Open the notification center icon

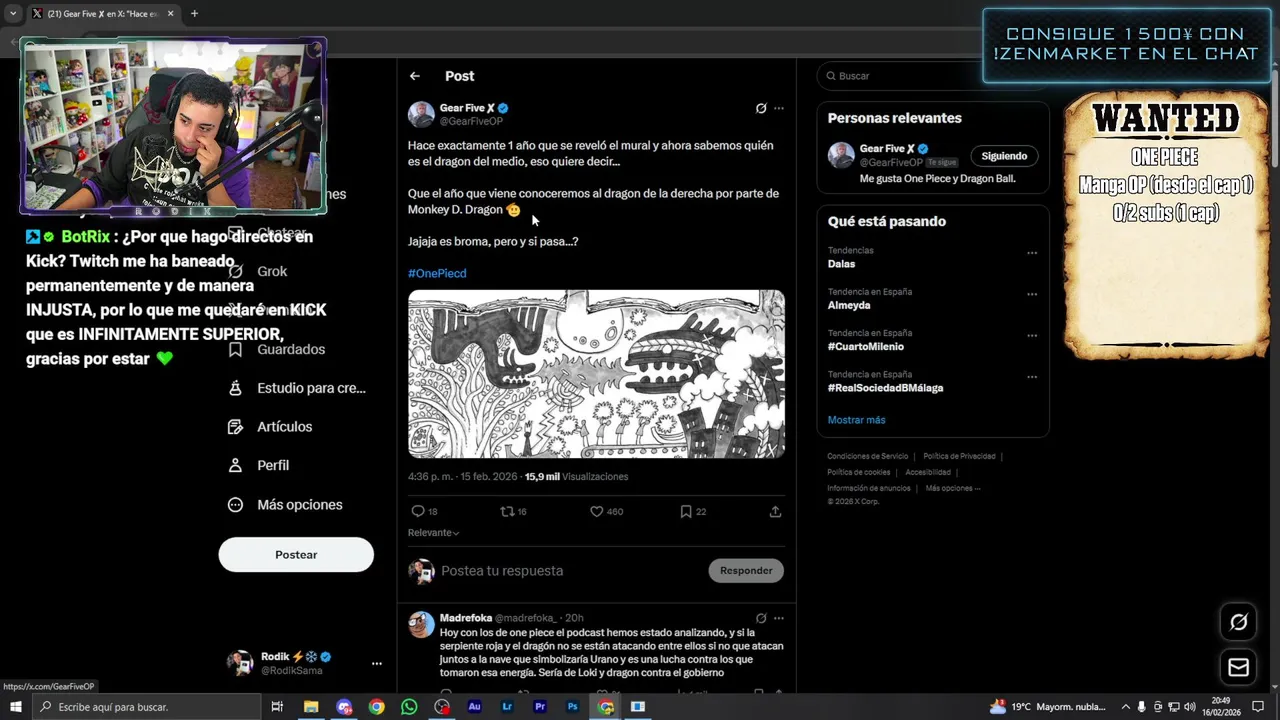tap(1258, 707)
